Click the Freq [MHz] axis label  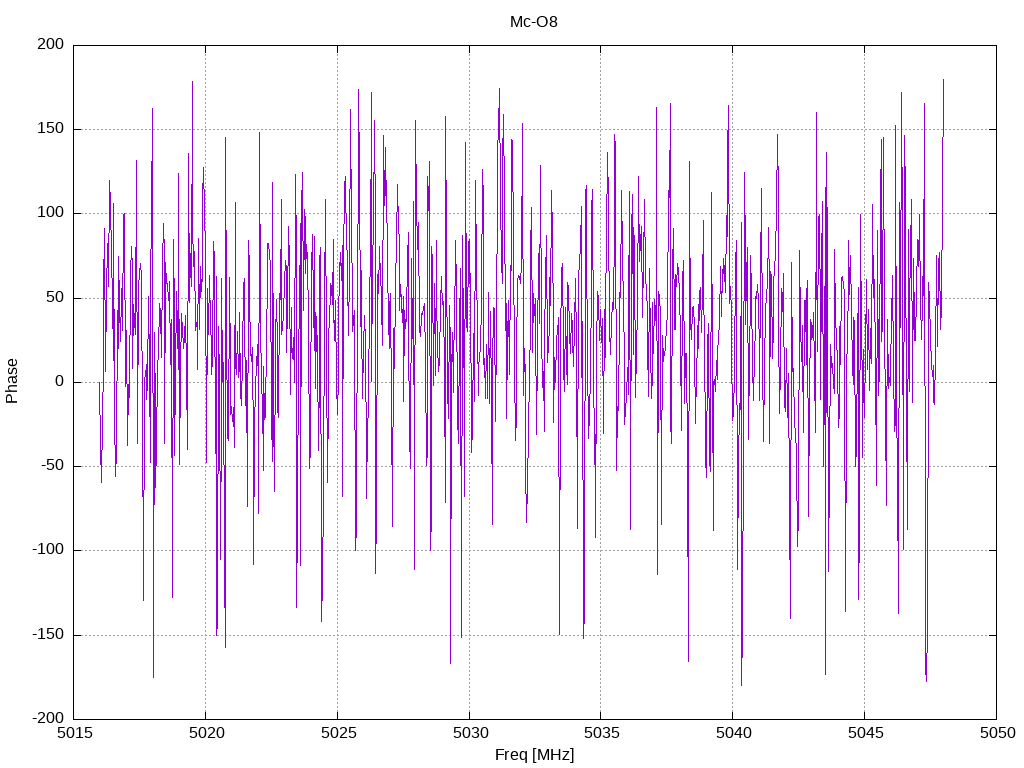tap(534, 754)
